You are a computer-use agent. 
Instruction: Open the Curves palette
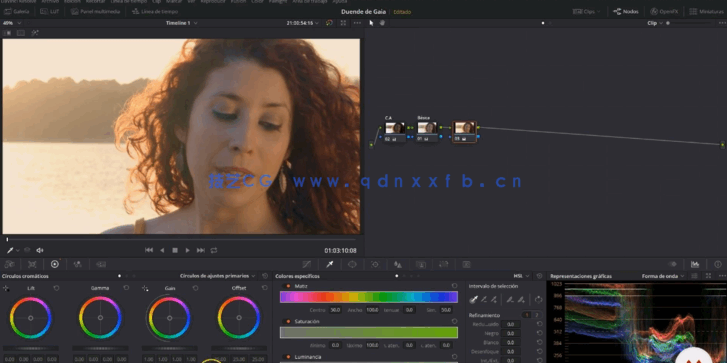coord(306,264)
